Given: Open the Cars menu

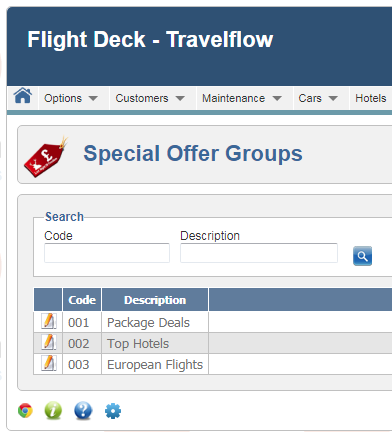Looking at the screenshot, I should (x=318, y=98).
